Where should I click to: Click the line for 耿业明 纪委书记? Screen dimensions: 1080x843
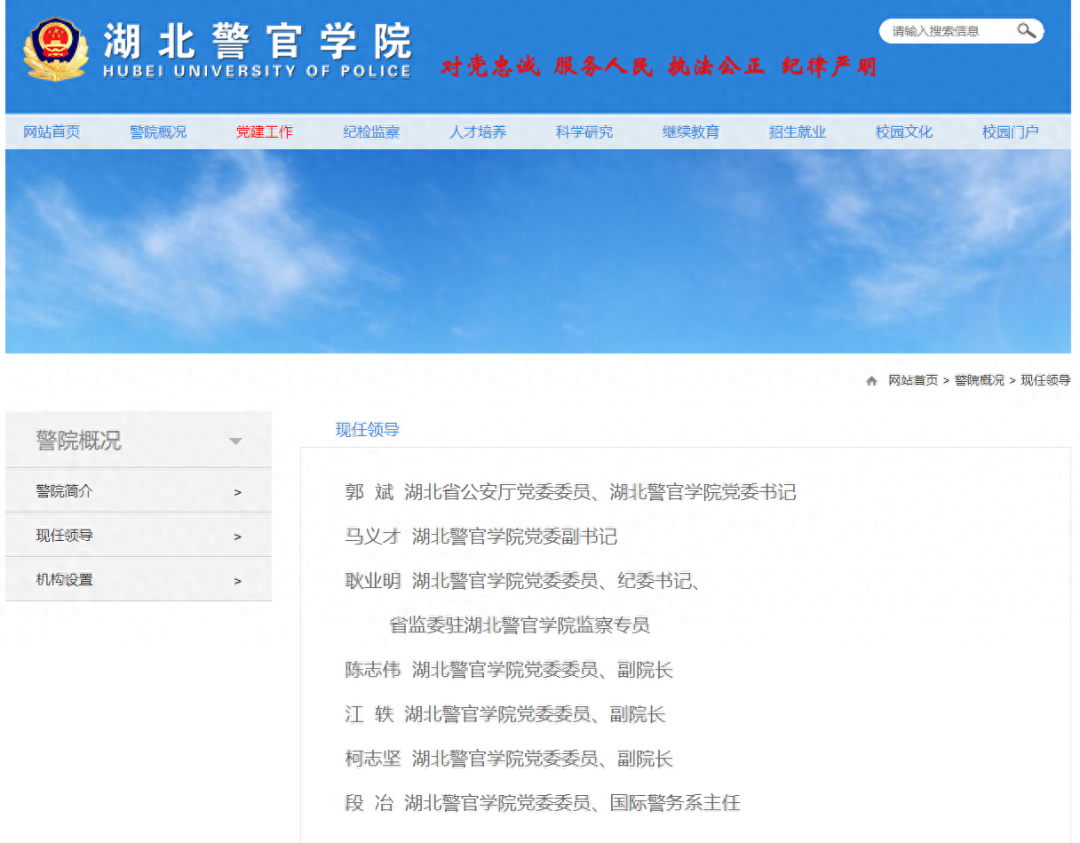point(523,581)
